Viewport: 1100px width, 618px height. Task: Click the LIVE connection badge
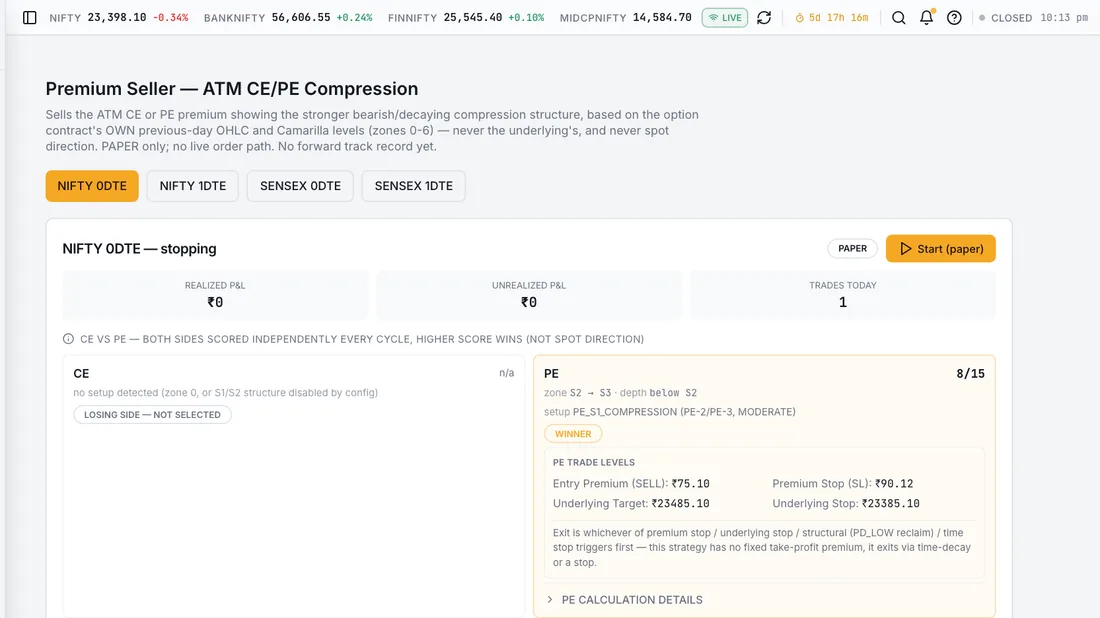[725, 18]
